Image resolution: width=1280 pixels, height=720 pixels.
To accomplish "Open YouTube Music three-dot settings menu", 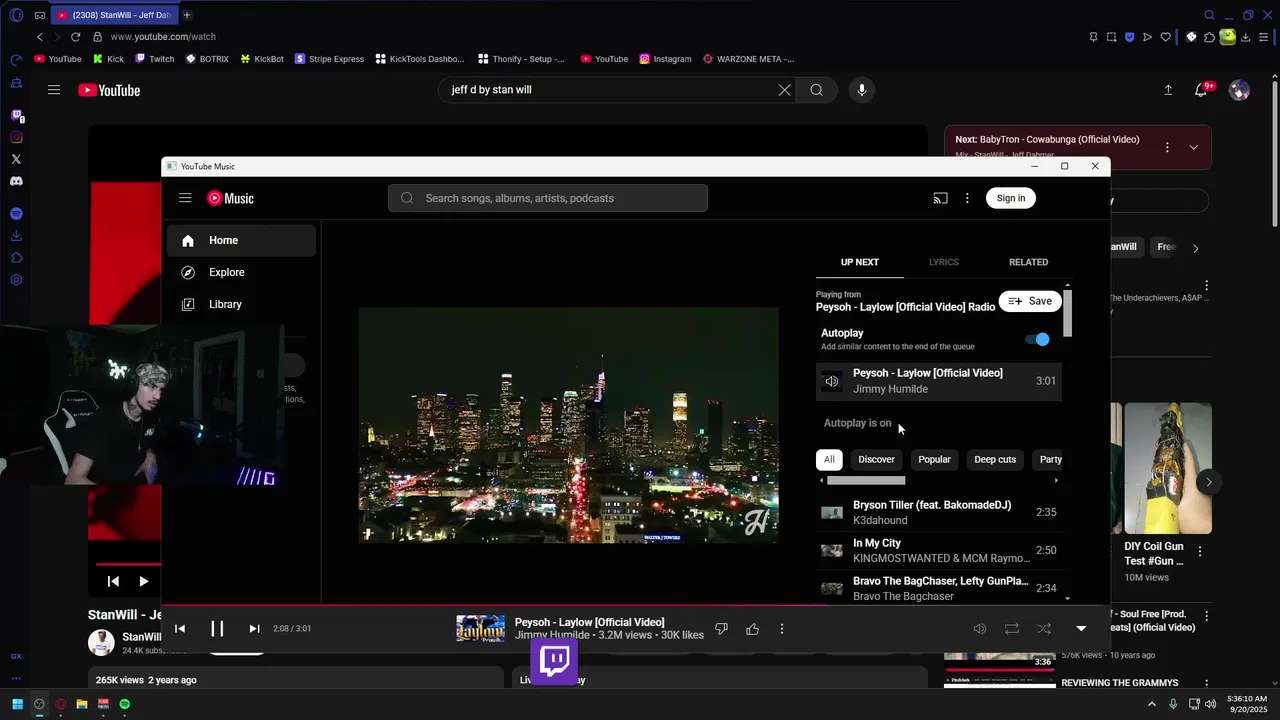I will (x=967, y=198).
